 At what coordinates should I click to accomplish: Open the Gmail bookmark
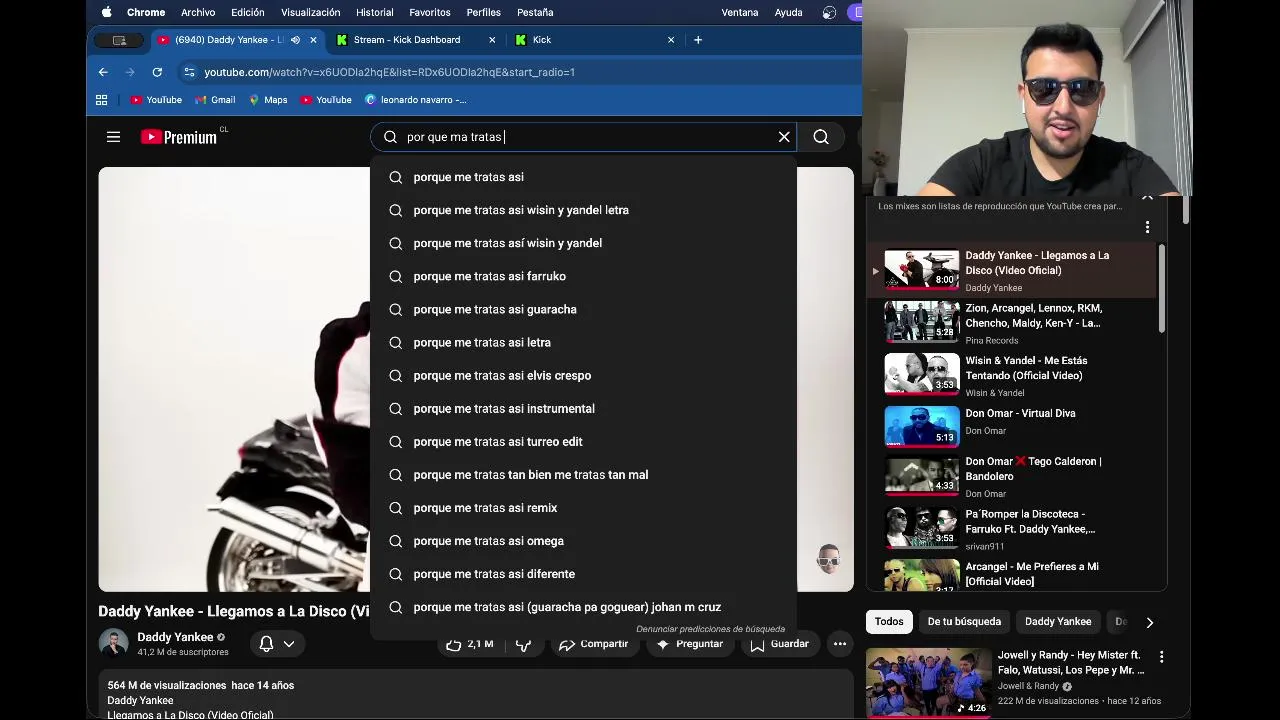click(215, 100)
